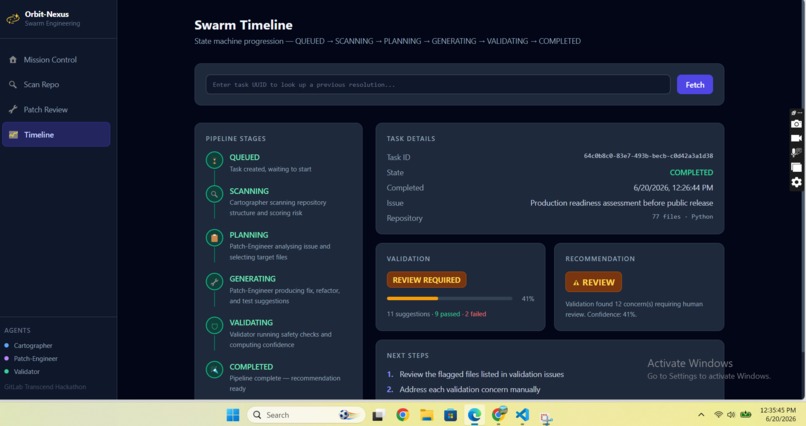
Task: Click the Swarm Timeline heading
Action: click(243, 25)
